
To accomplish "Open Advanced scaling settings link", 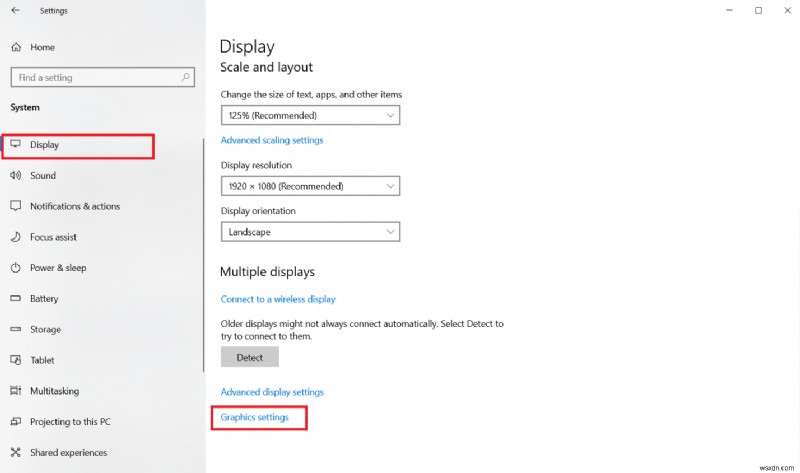I will (x=272, y=140).
